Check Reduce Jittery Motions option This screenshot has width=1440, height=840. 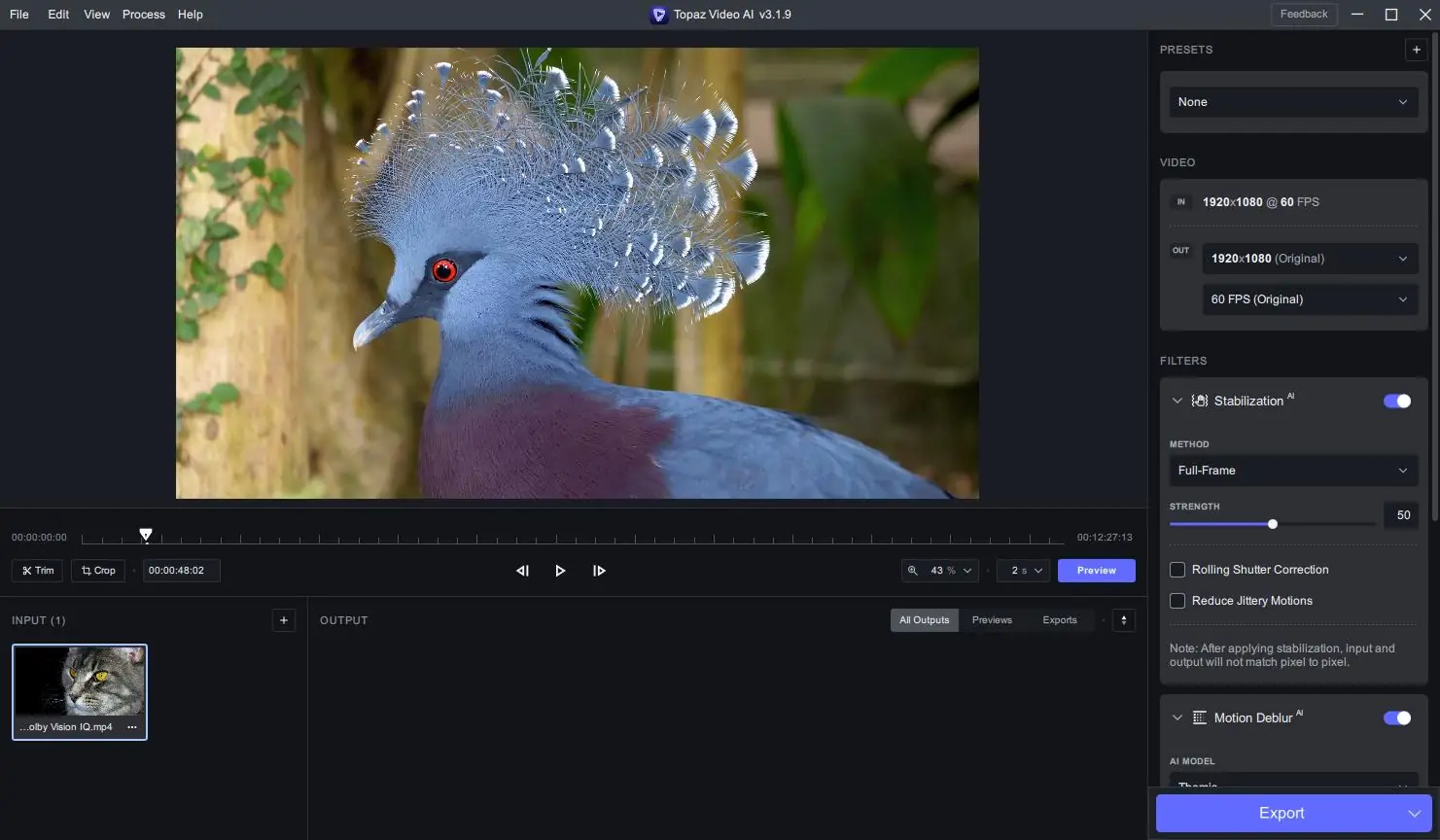[x=1177, y=601]
